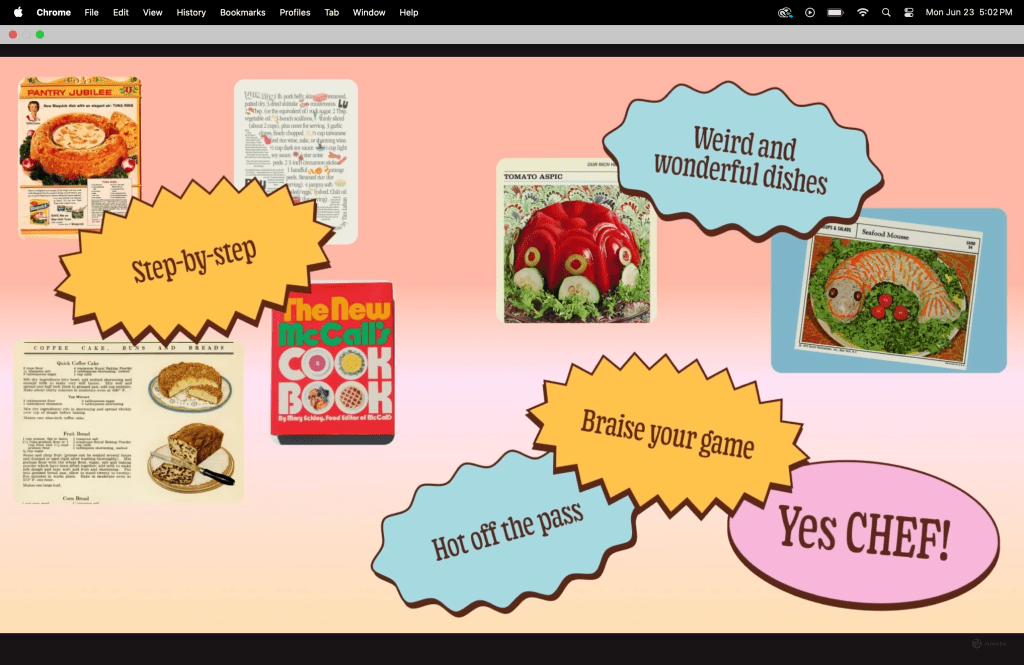This screenshot has width=1024, height=665.
Task: Open Control Center from menu bar
Action: [x=909, y=12]
